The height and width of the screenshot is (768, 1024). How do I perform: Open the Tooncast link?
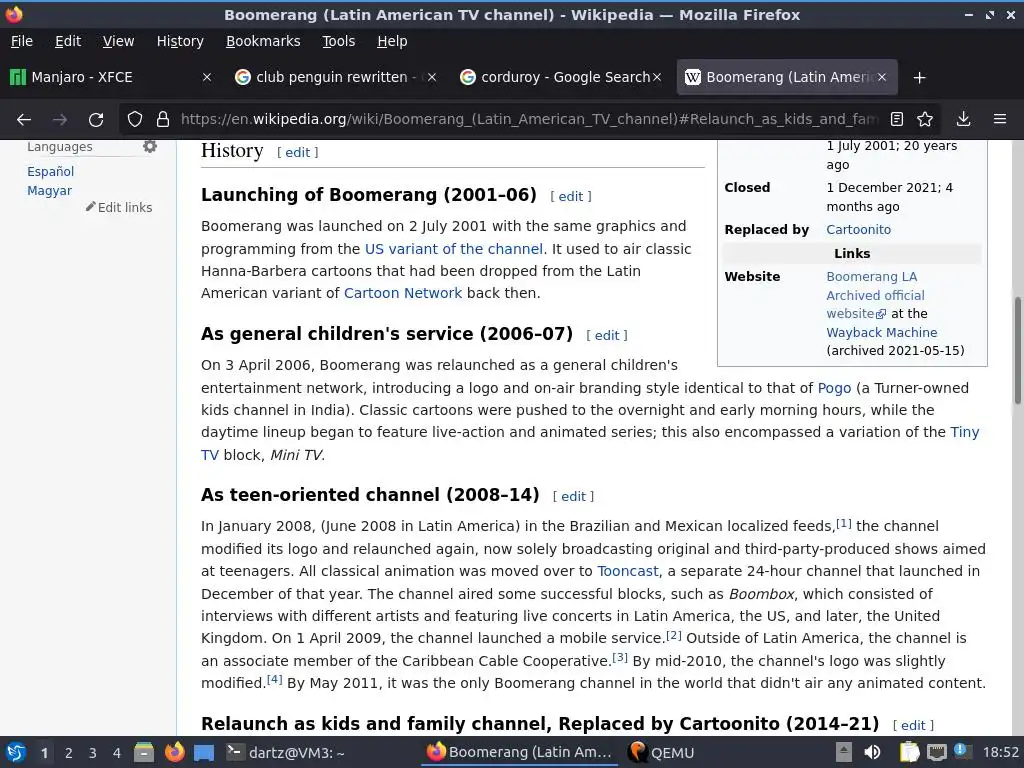(628, 571)
